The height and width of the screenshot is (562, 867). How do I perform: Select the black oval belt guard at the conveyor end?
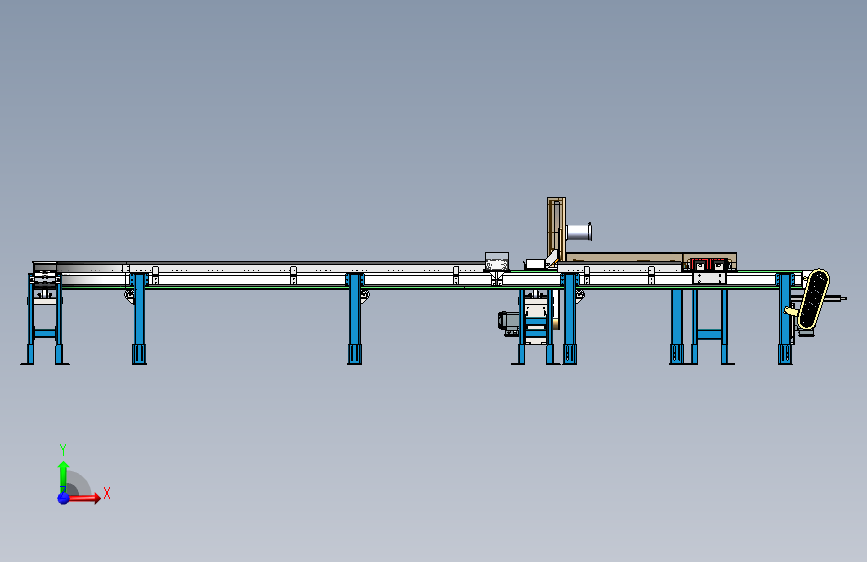point(814,299)
